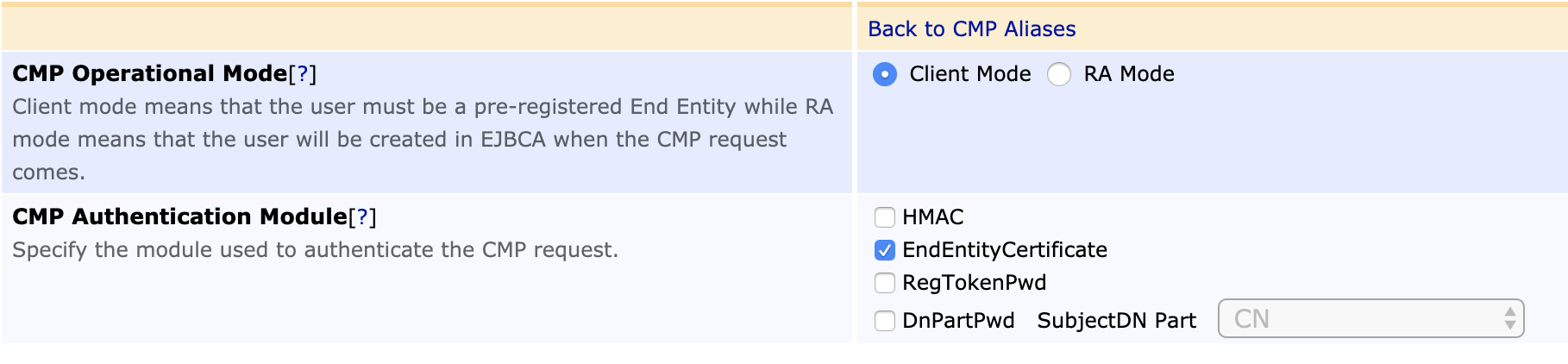This screenshot has width=1568, height=364.
Task: Click the DnPartPwd label text
Action: pyautogui.click(x=957, y=321)
